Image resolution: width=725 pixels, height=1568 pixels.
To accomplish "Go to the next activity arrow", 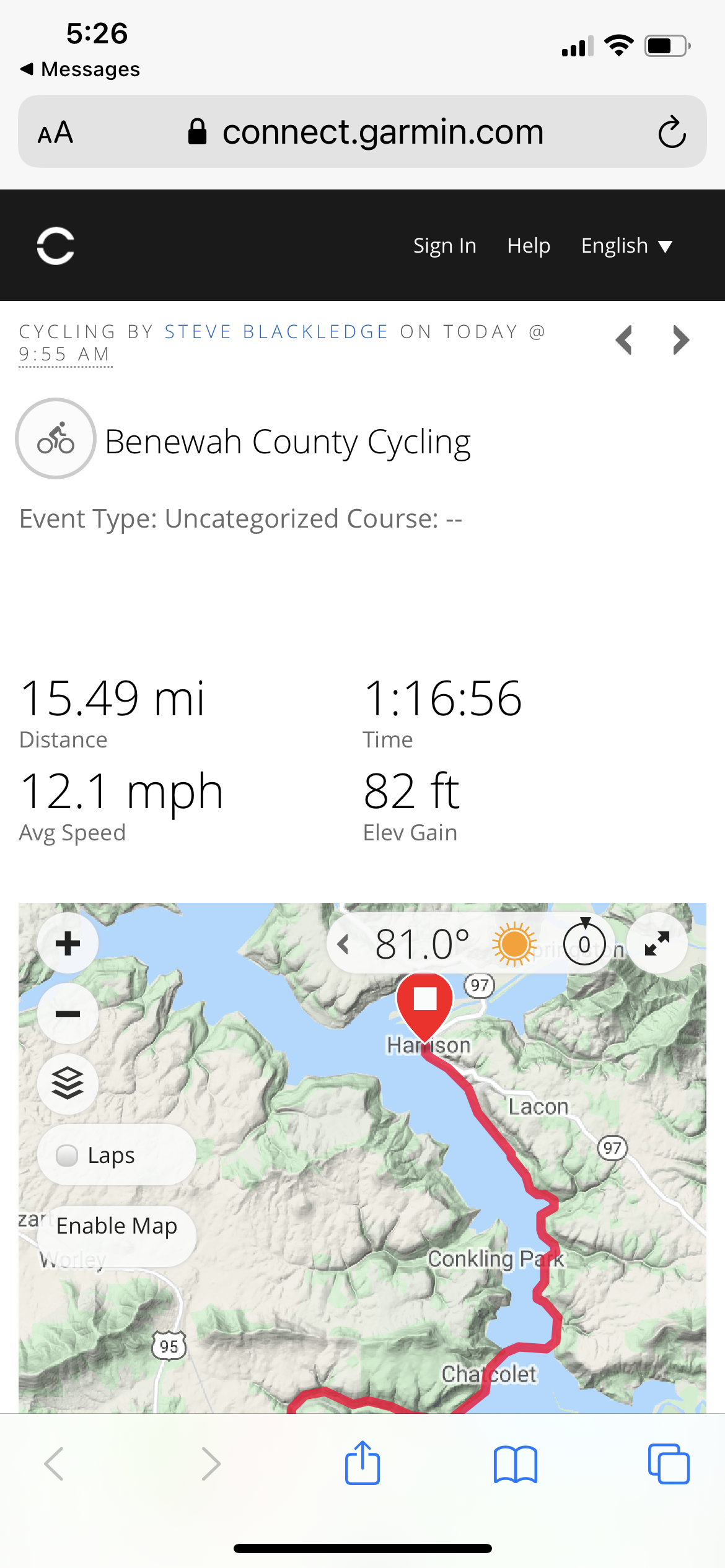I will (681, 340).
